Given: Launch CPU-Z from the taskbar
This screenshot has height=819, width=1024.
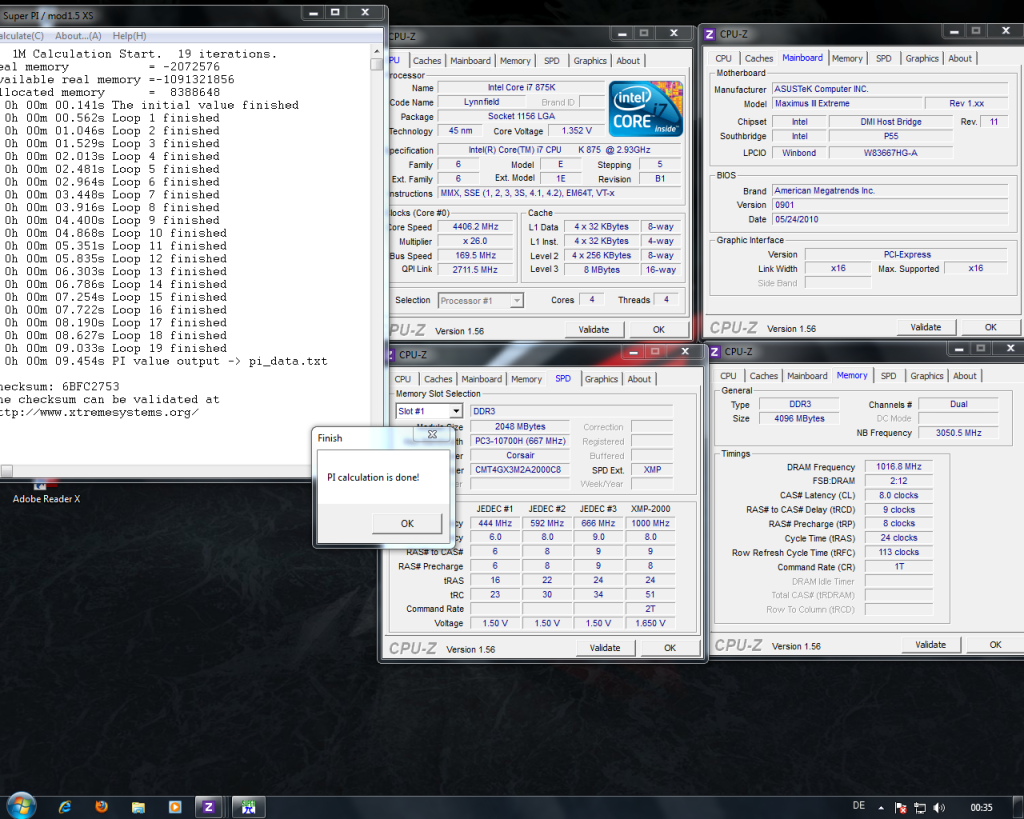Looking at the screenshot, I should pos(208,806).
